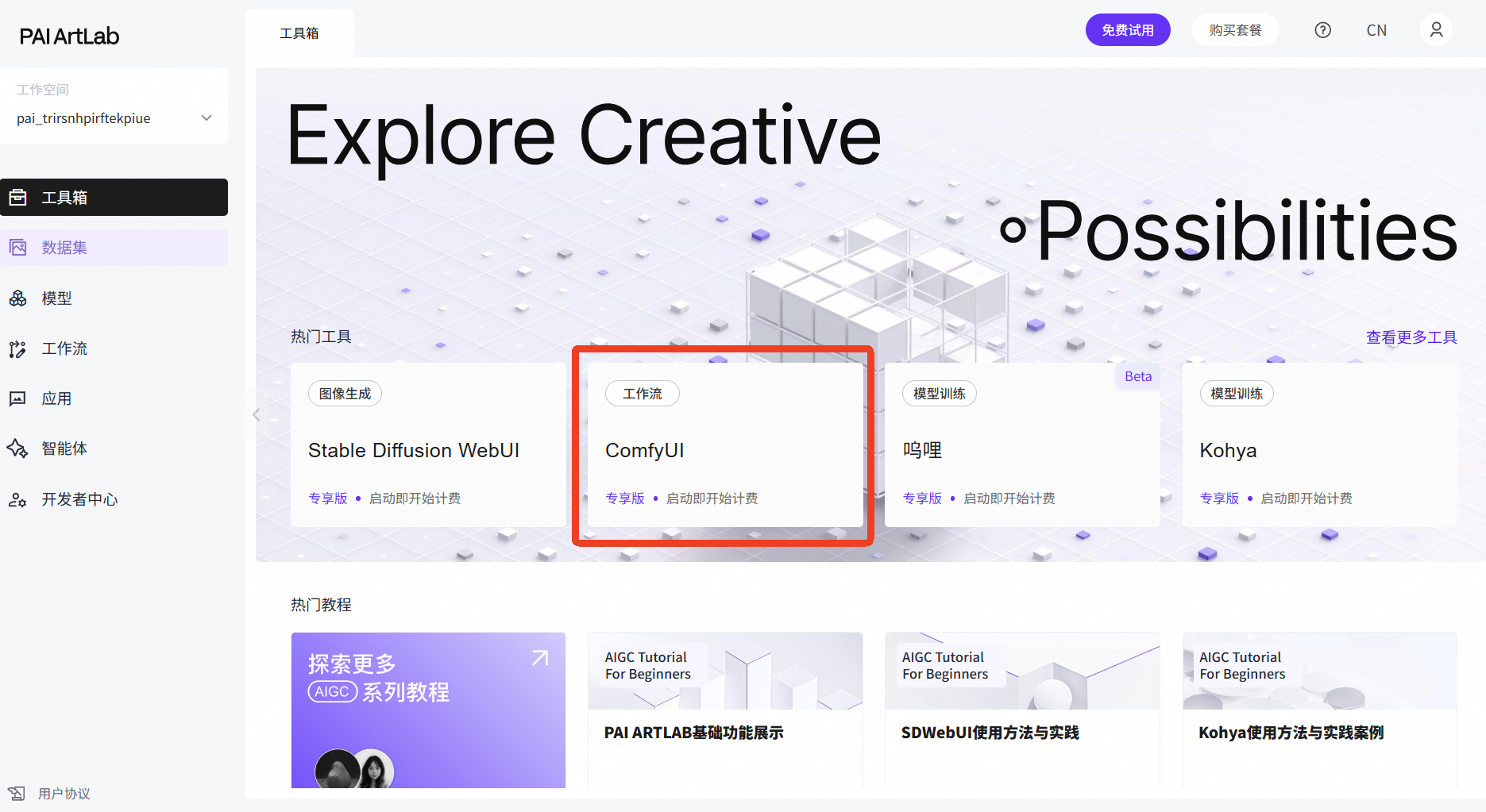
Task: Click the 模型训练 tag on 呜哩 card
Action: click(940, 394)
